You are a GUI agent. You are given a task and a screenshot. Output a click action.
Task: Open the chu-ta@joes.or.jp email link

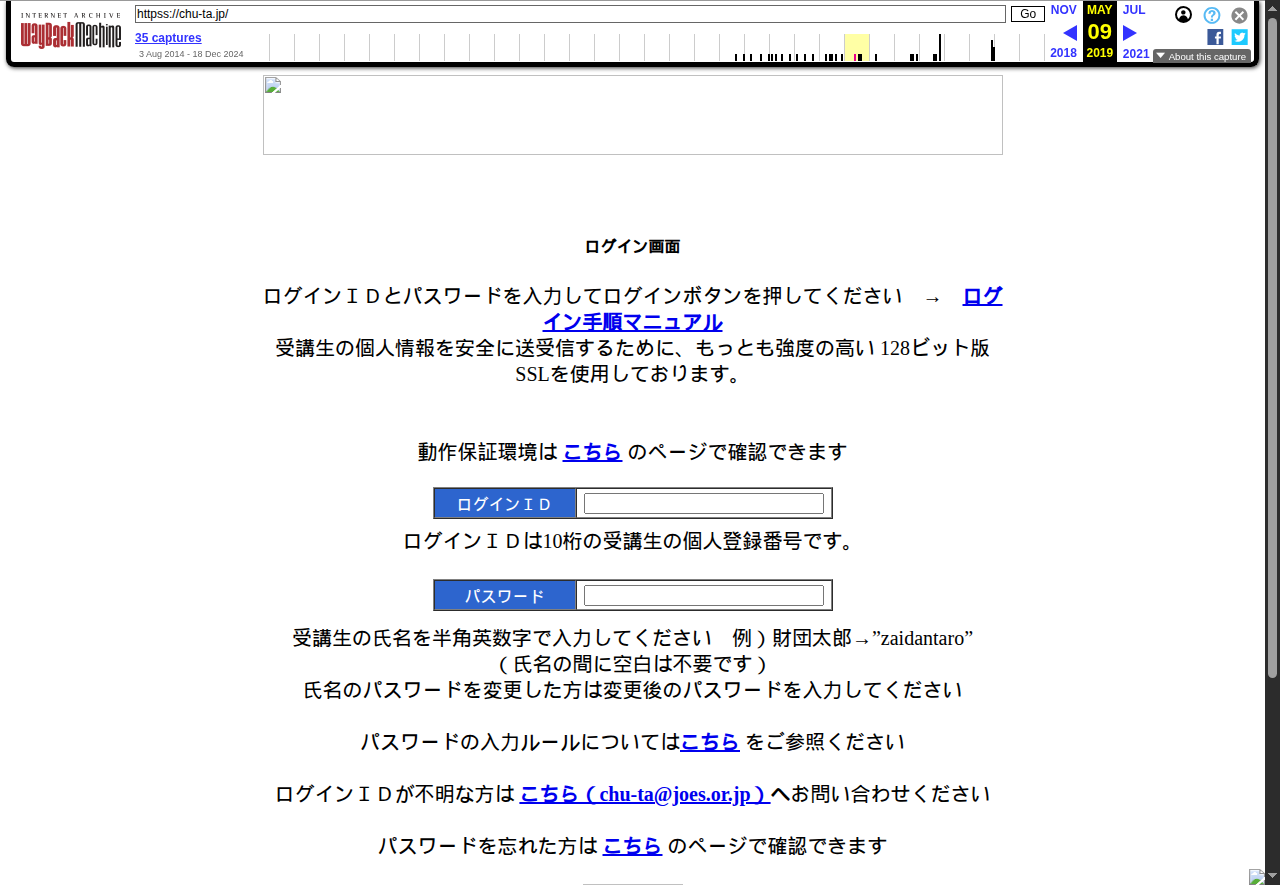coord(645,794)
